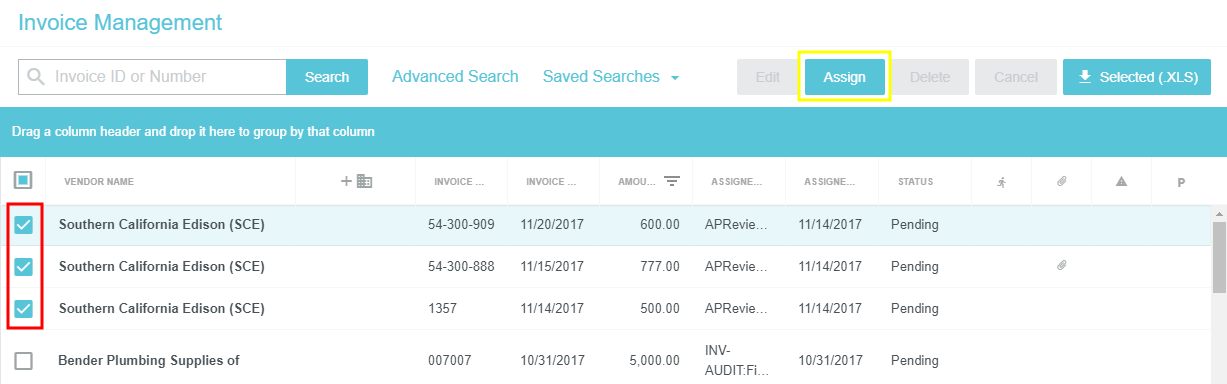Screen dimensions: 1227x384
Task: Click the Assign button
Action: [x=844, y=77]
